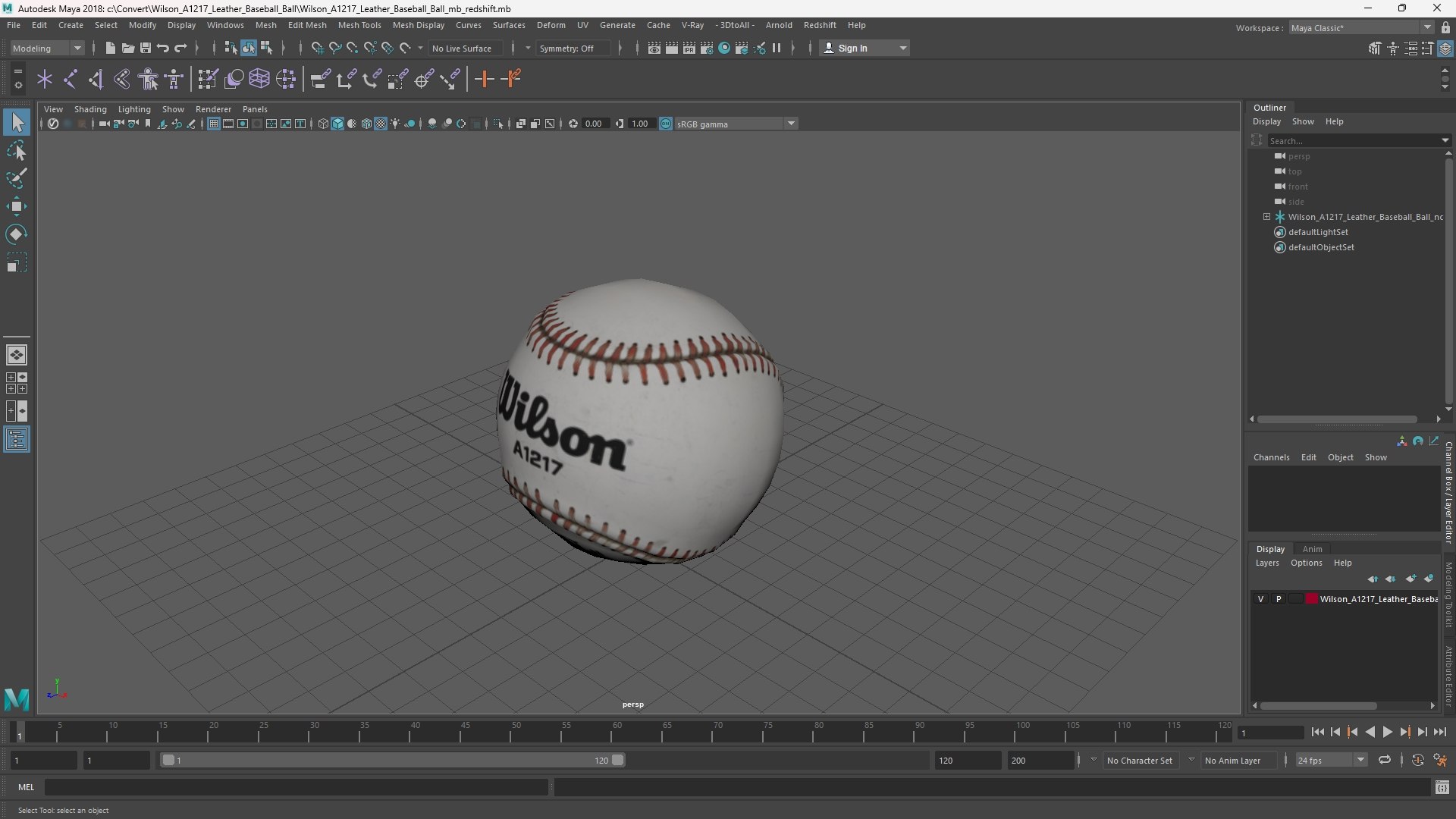The image size is (1456, 819).
Task: Click the New Scene icon
Action: pos(111,48)
